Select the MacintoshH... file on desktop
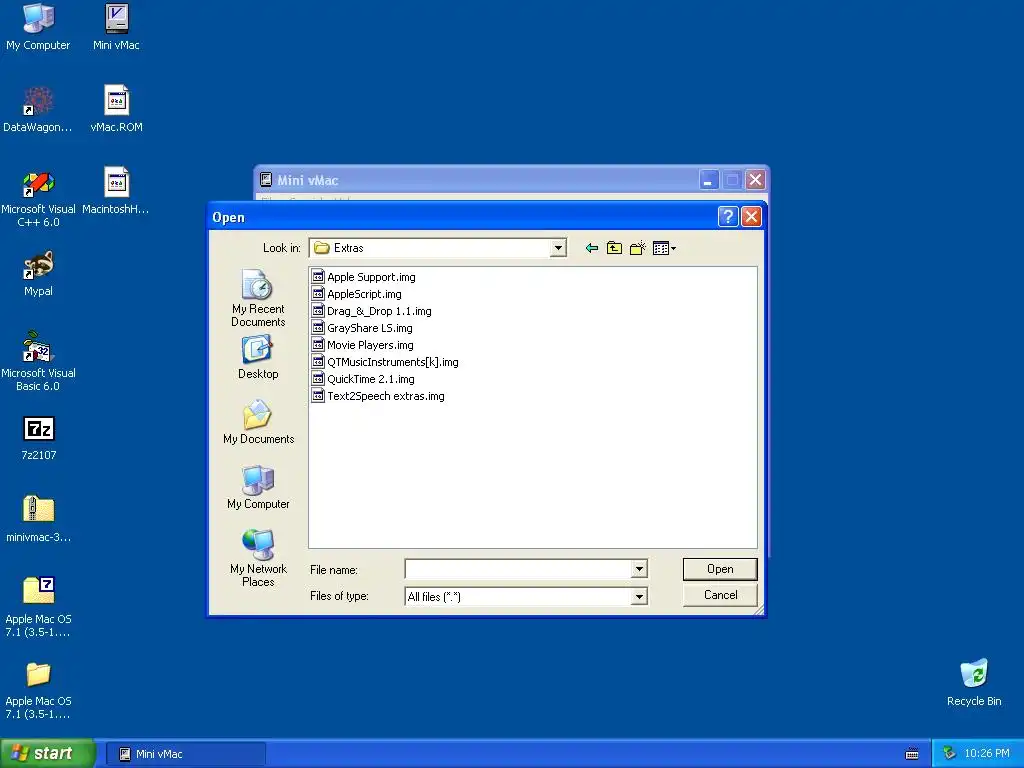The height and width of the screenshot is (768, 1024). [116, 191]
